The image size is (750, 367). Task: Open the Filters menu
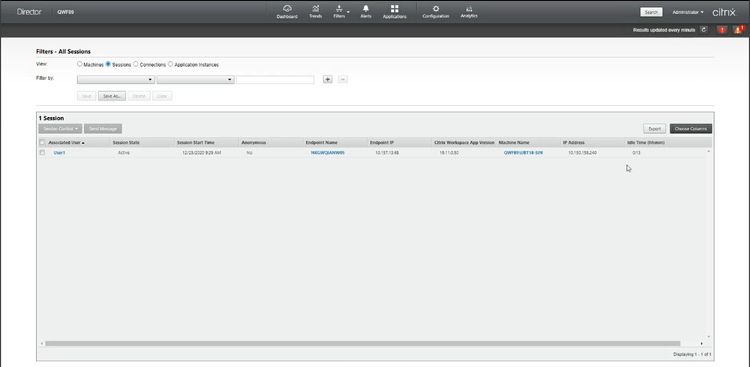pos(340,11)
